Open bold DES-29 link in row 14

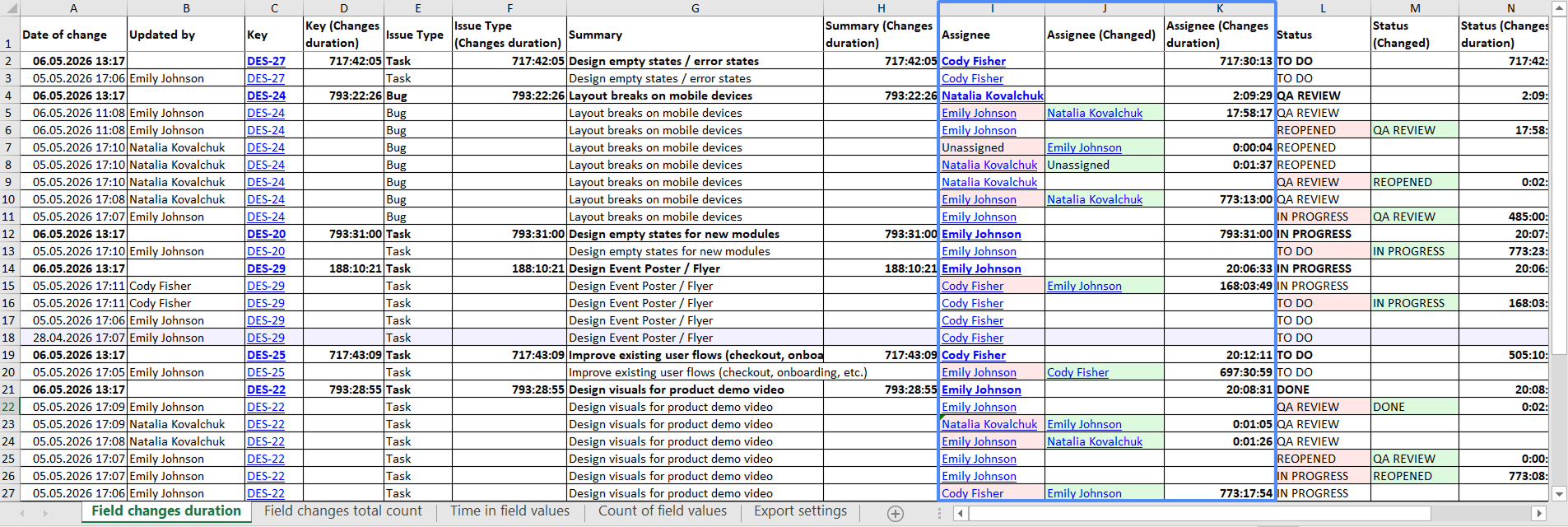[266, 268]
